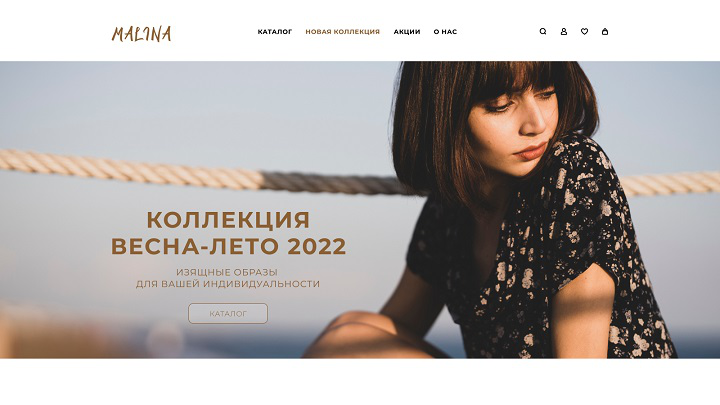Image resolution: width=720 pixels, height=405 pixels.
Task: Click the floral dress in hero image
Action: [x=551, y=257]
